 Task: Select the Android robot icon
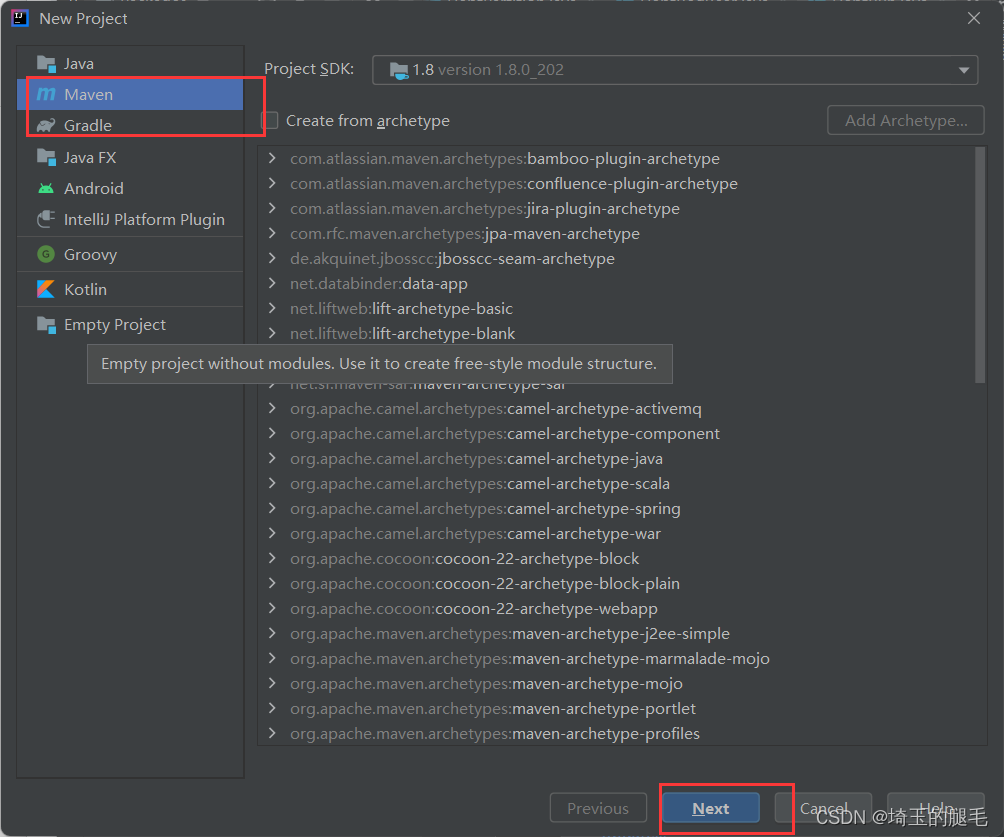click(46, 188)
